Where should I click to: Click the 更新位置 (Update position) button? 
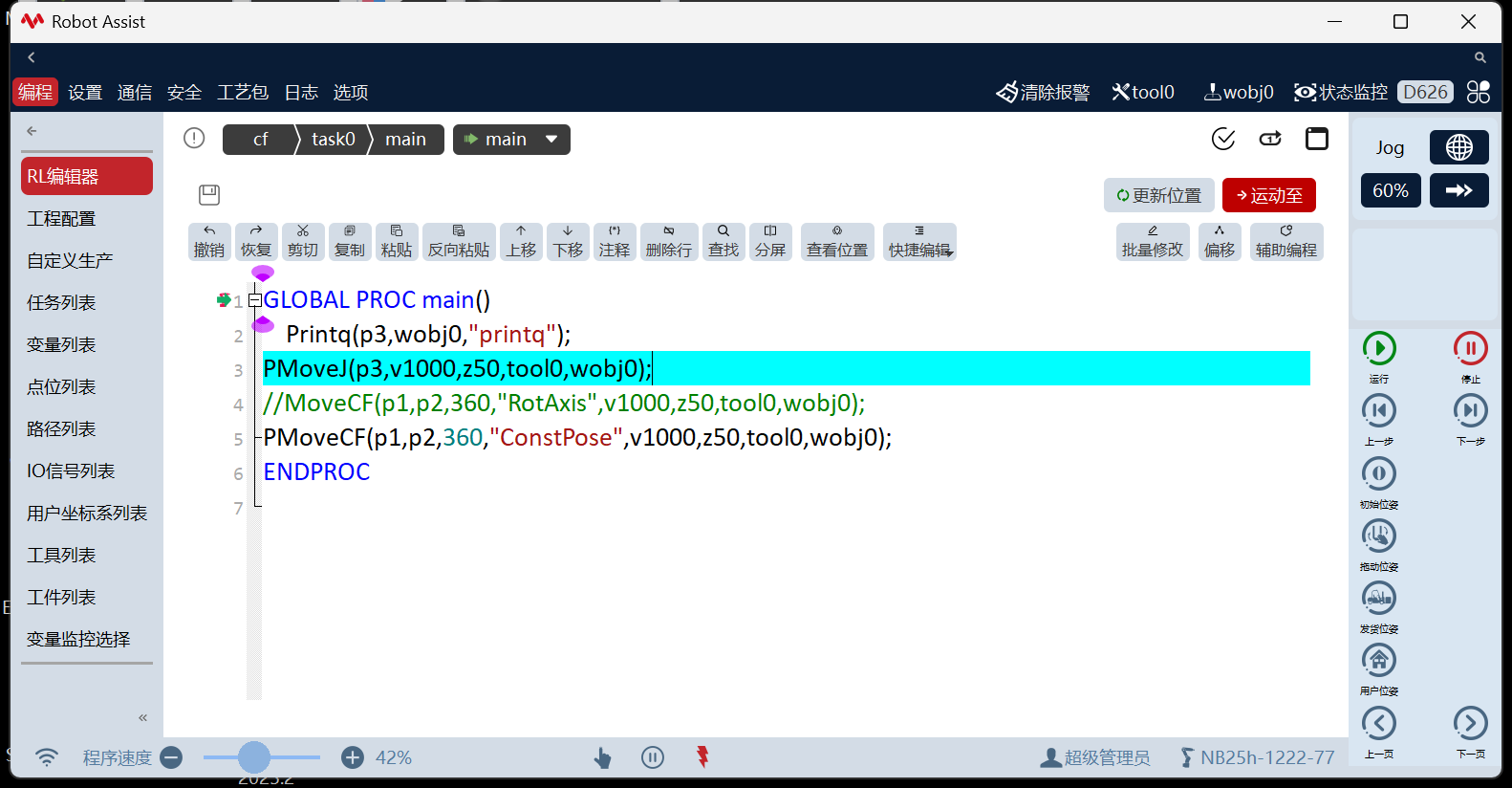point(1158,196)
